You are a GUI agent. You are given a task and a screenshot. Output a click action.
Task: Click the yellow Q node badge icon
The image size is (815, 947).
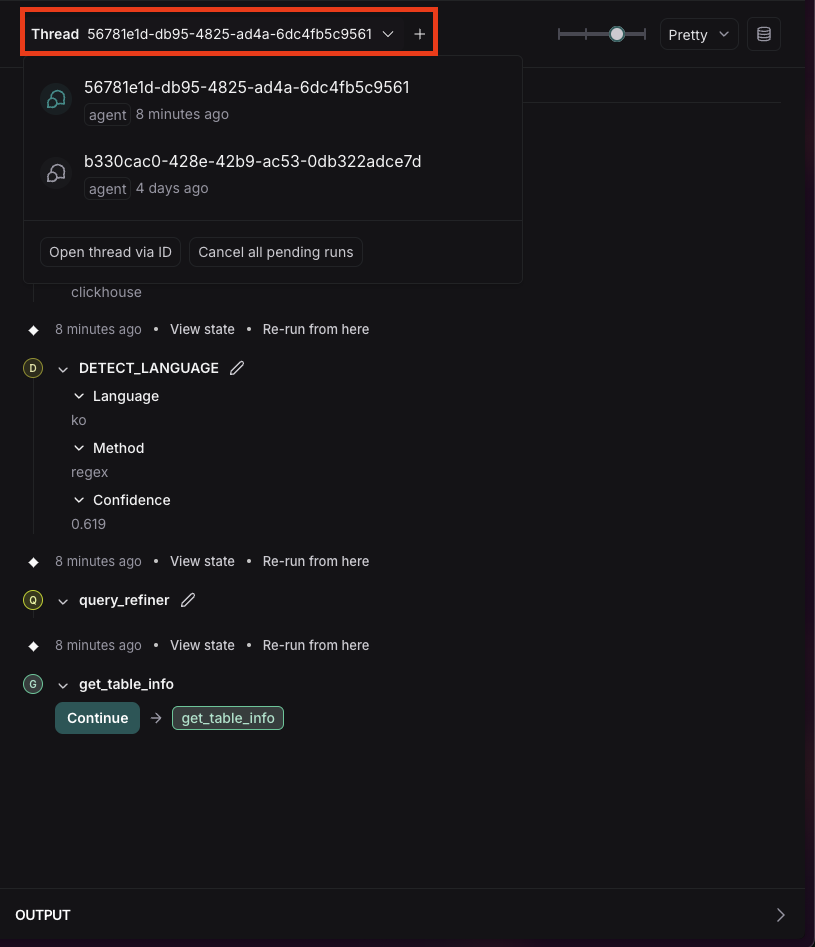click(33, 600)
